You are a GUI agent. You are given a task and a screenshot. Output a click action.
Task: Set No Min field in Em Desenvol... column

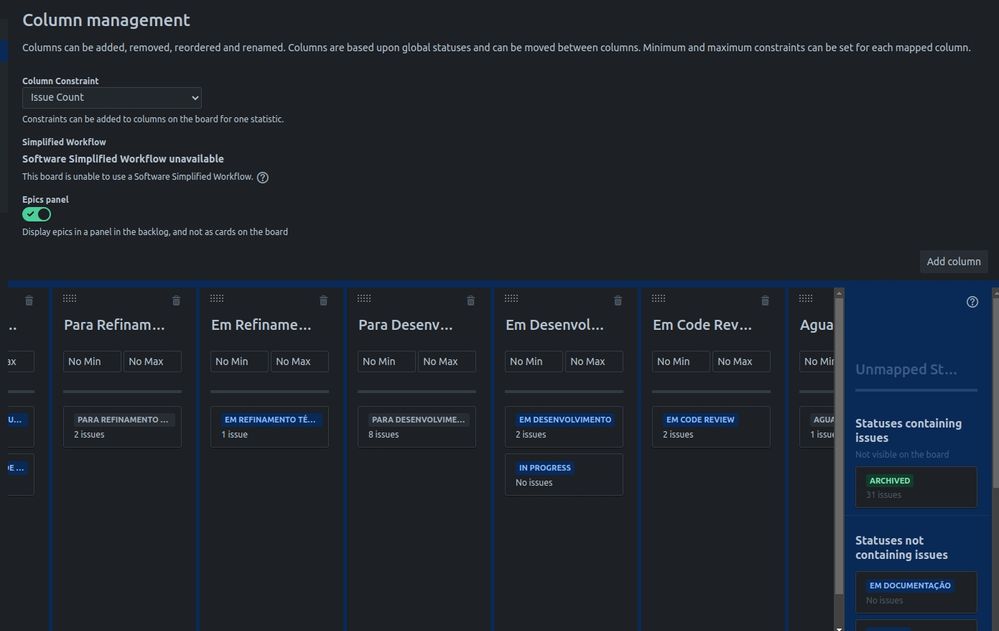pos(533,361)
